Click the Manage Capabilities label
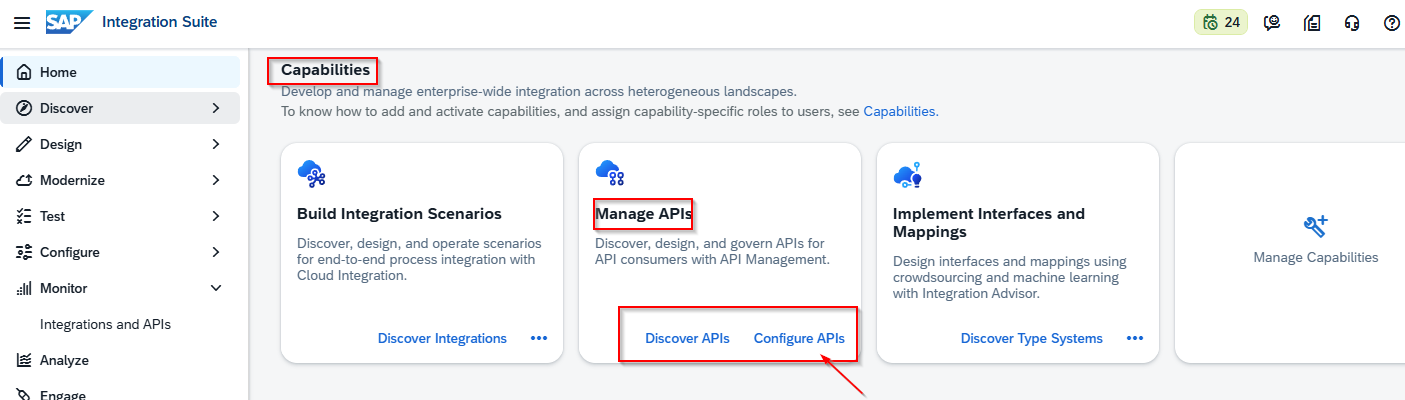Viewport: 1405px width, 400px height. click(x=1315, y=257)
